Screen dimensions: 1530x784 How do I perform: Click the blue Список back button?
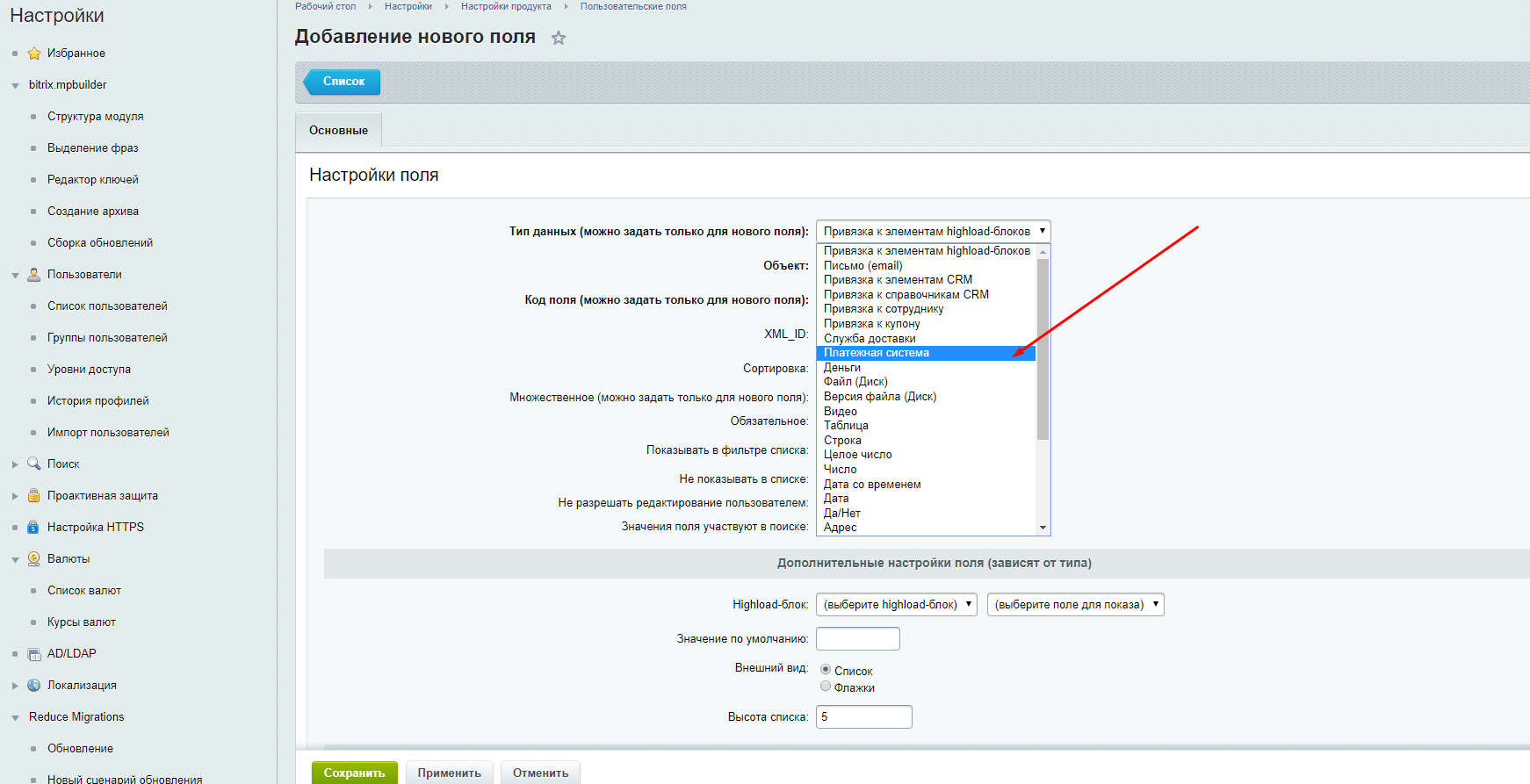point(343,82)
